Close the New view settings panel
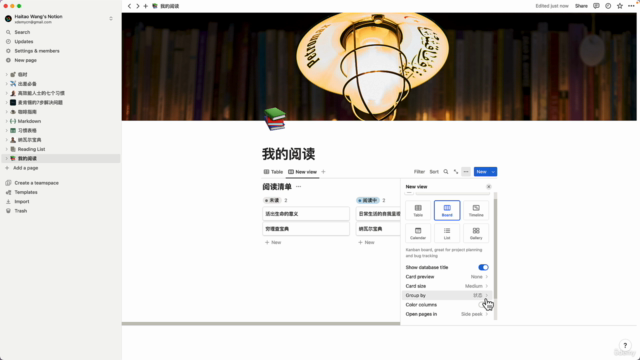 point(489,187)
